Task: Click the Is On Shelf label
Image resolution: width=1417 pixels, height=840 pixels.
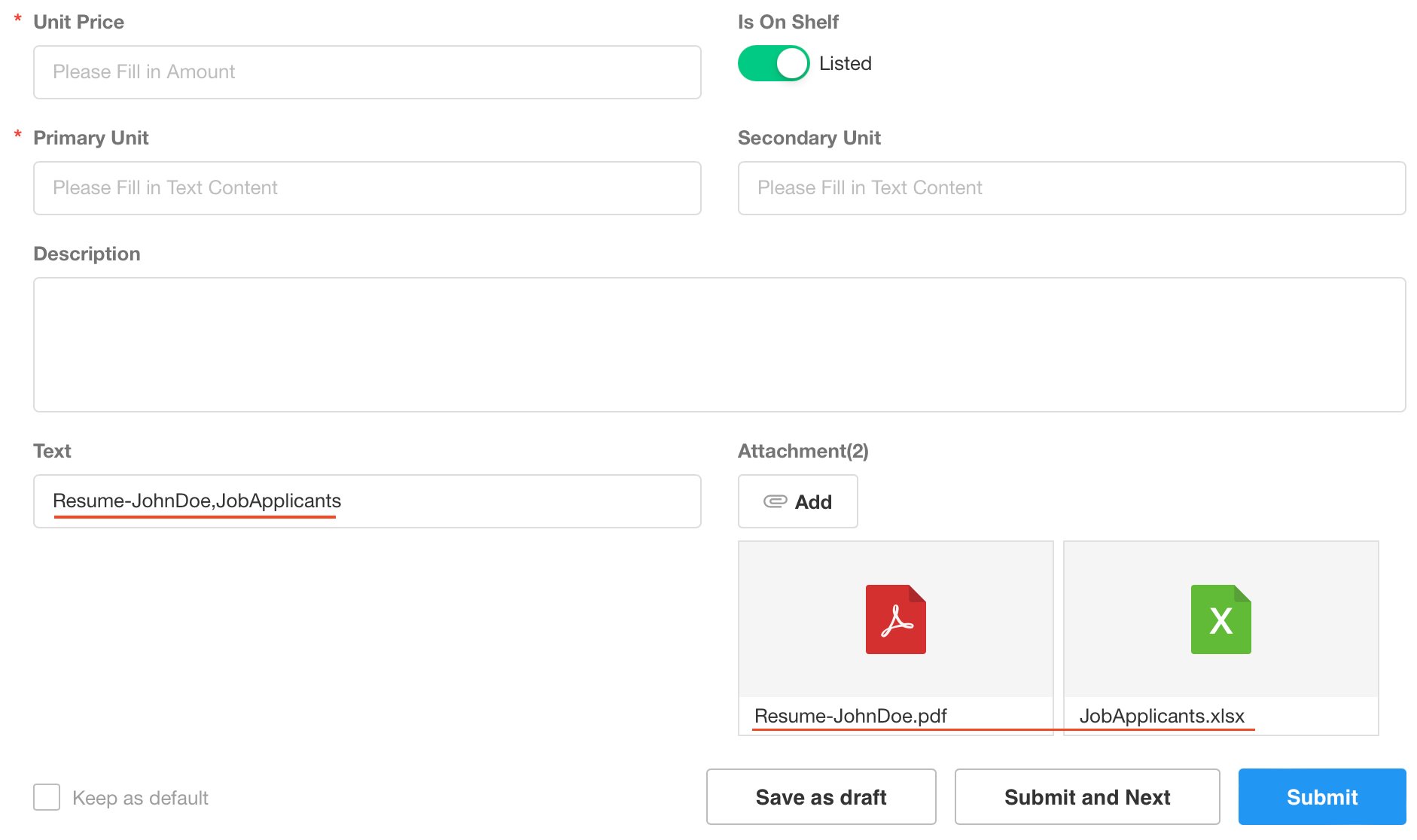Action: coord(788,22)
